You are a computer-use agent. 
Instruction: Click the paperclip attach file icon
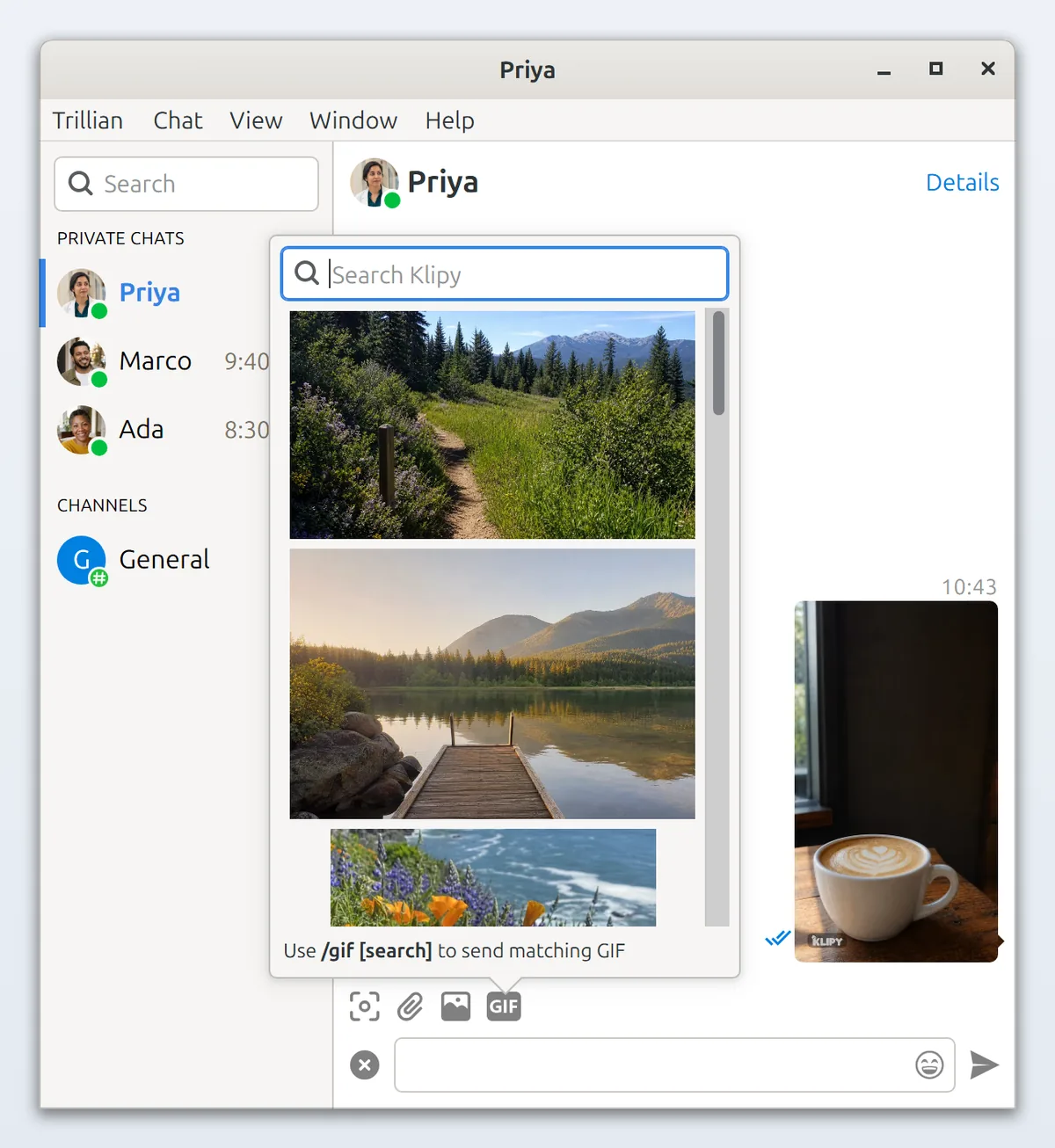411,1006
